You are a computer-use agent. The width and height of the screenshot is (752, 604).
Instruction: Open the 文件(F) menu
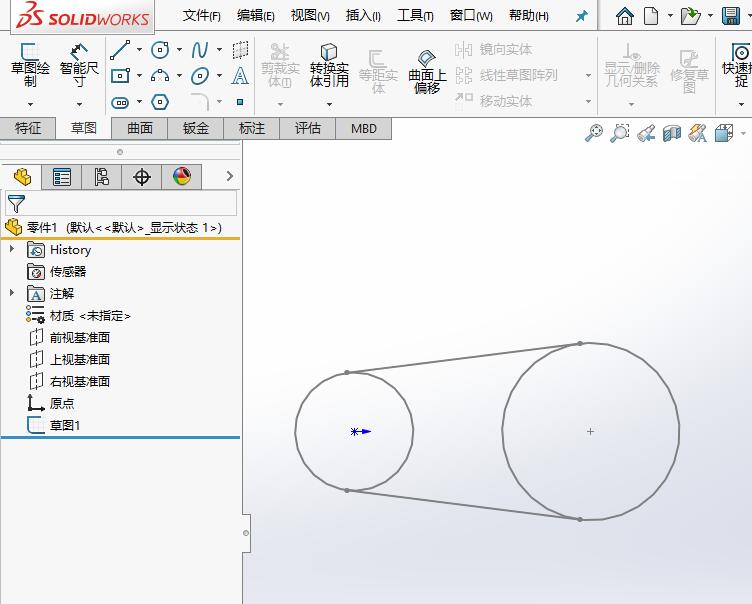[201, 16]
